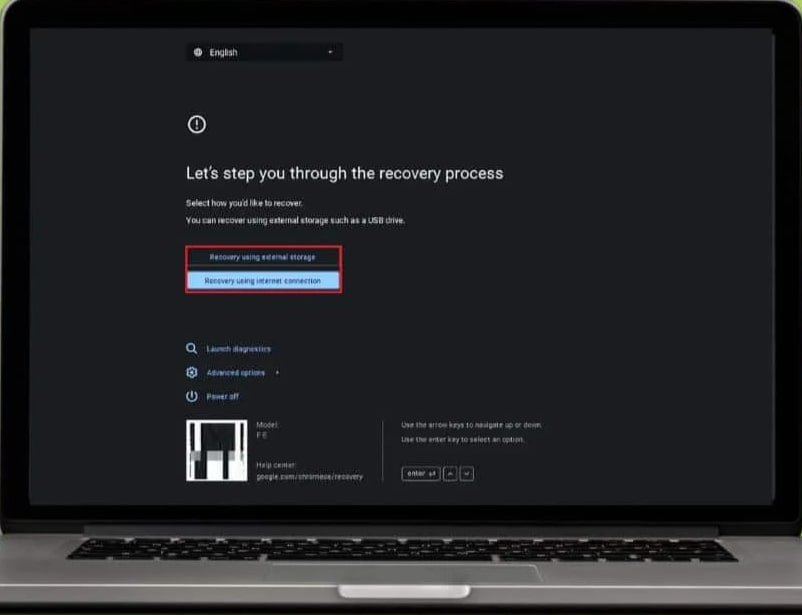The height and width of the screenshot is (615, 802).
Task: Click the up arrow key indicator
Action: pos(450,474)
